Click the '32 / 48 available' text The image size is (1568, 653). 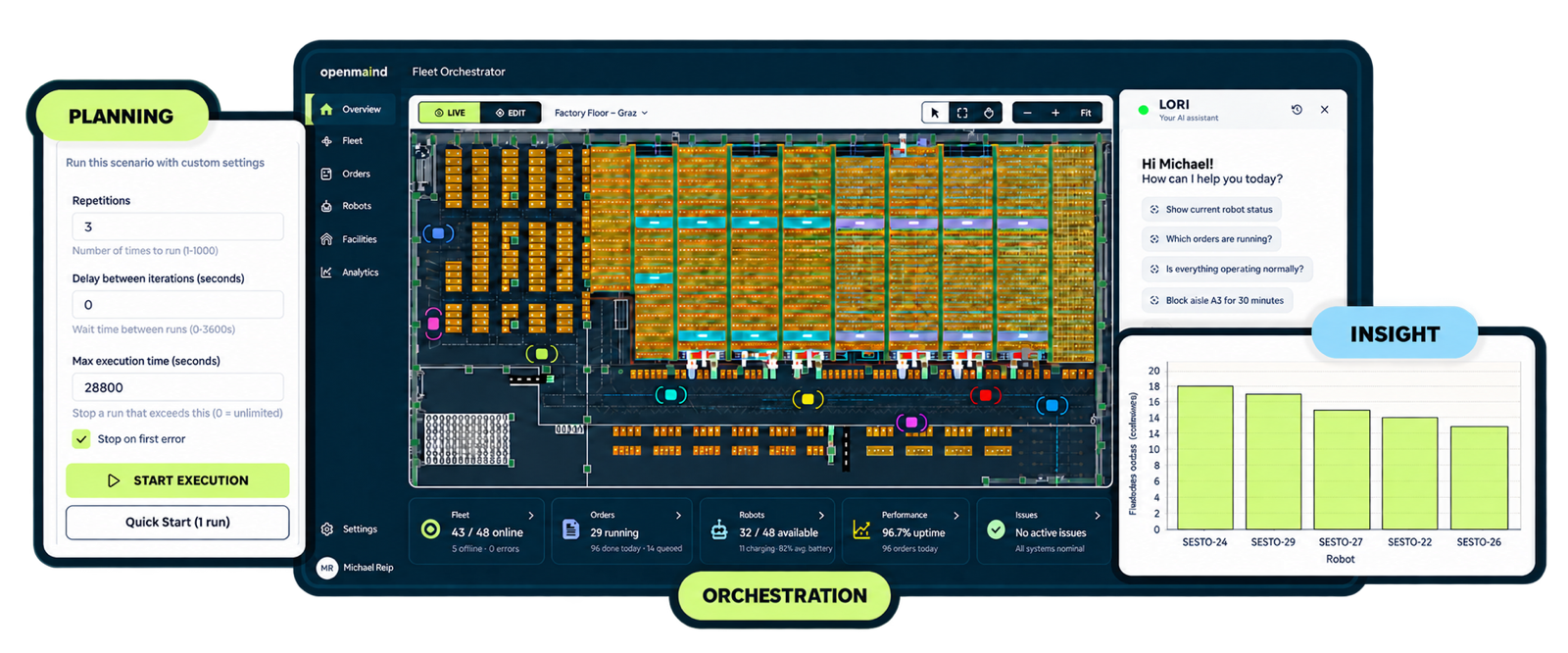point(778,532)
